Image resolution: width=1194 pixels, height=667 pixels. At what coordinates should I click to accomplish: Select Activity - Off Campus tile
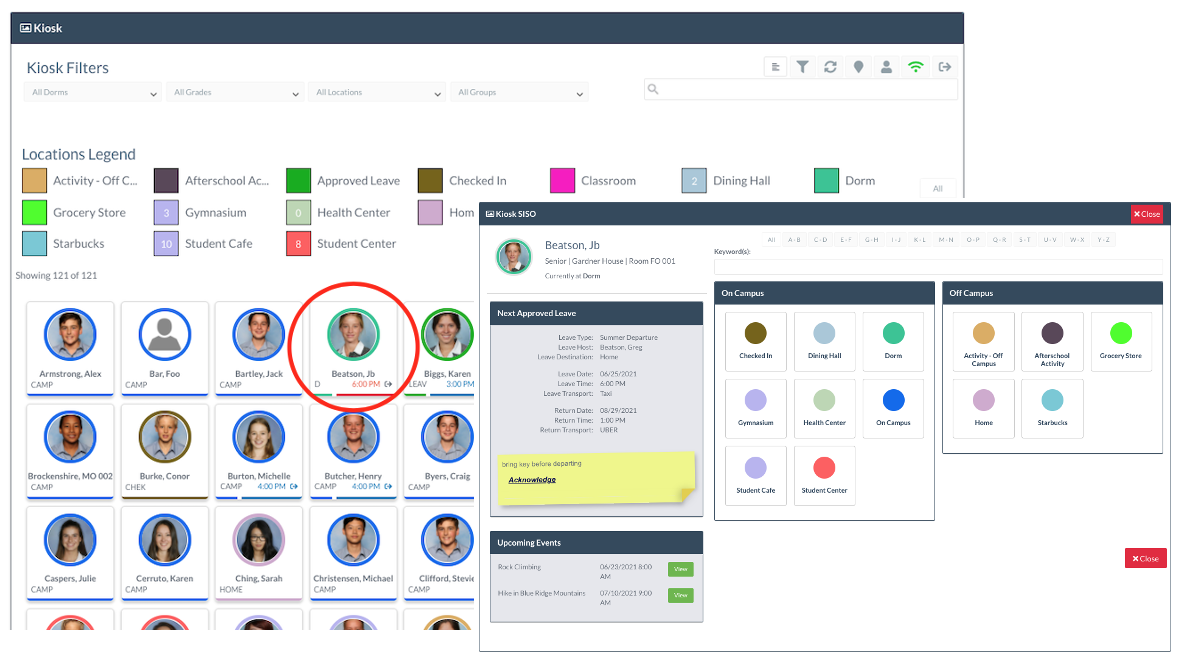tap(983, 341)
